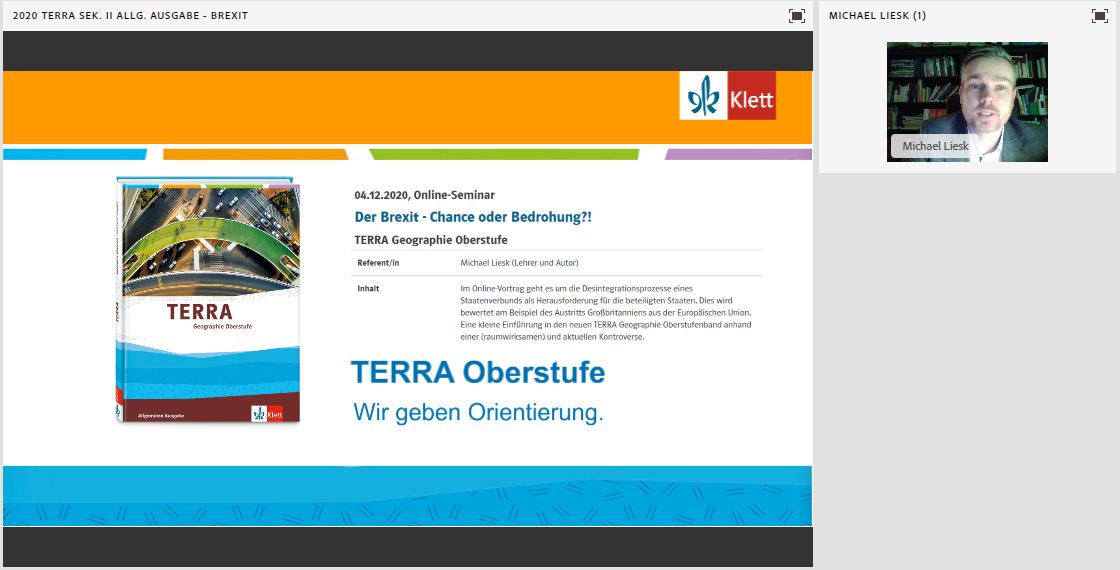1120x570 pixels.
Task: Click the Klett logo on the book cover
Action: click(267, 414)
